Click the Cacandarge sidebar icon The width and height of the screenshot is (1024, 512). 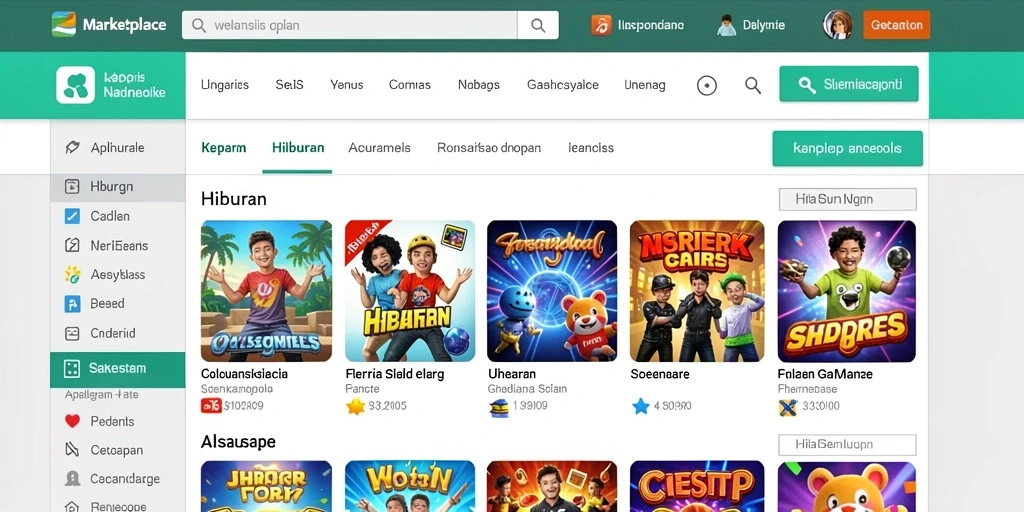pos(72,479)
